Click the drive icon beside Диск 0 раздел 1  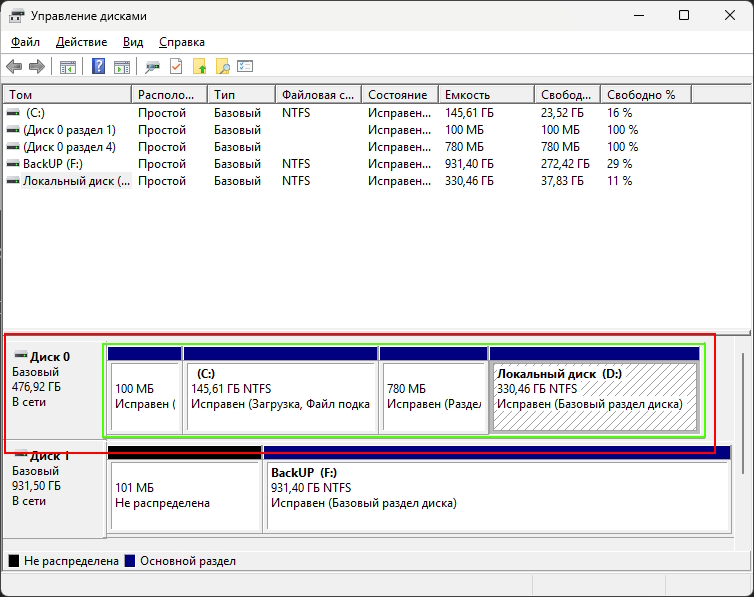(13, 130)
